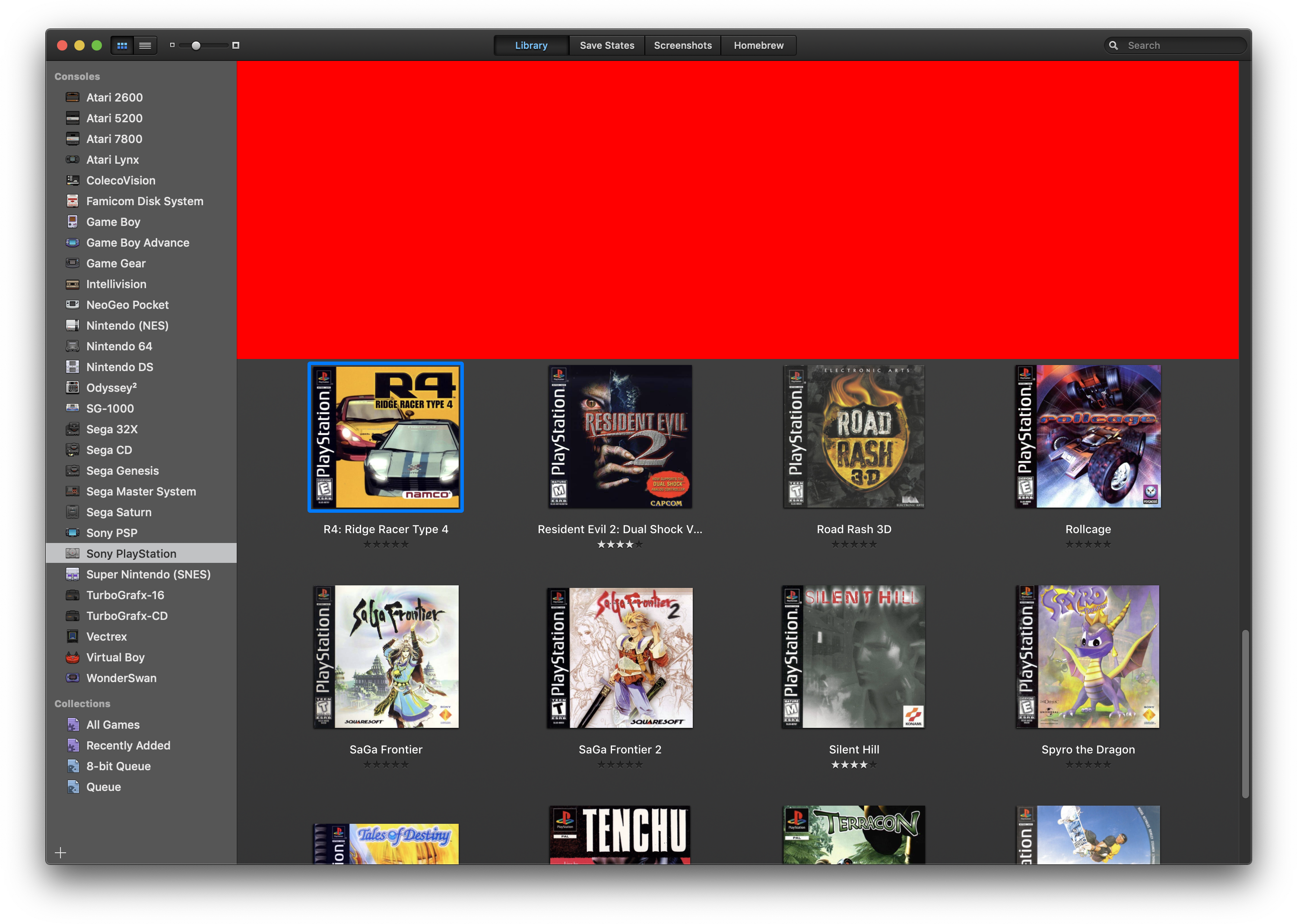Open the Homebrew tab
The width and height of the screenshot is (1297, 924).
pyautogui.click(x=758, y=45)
